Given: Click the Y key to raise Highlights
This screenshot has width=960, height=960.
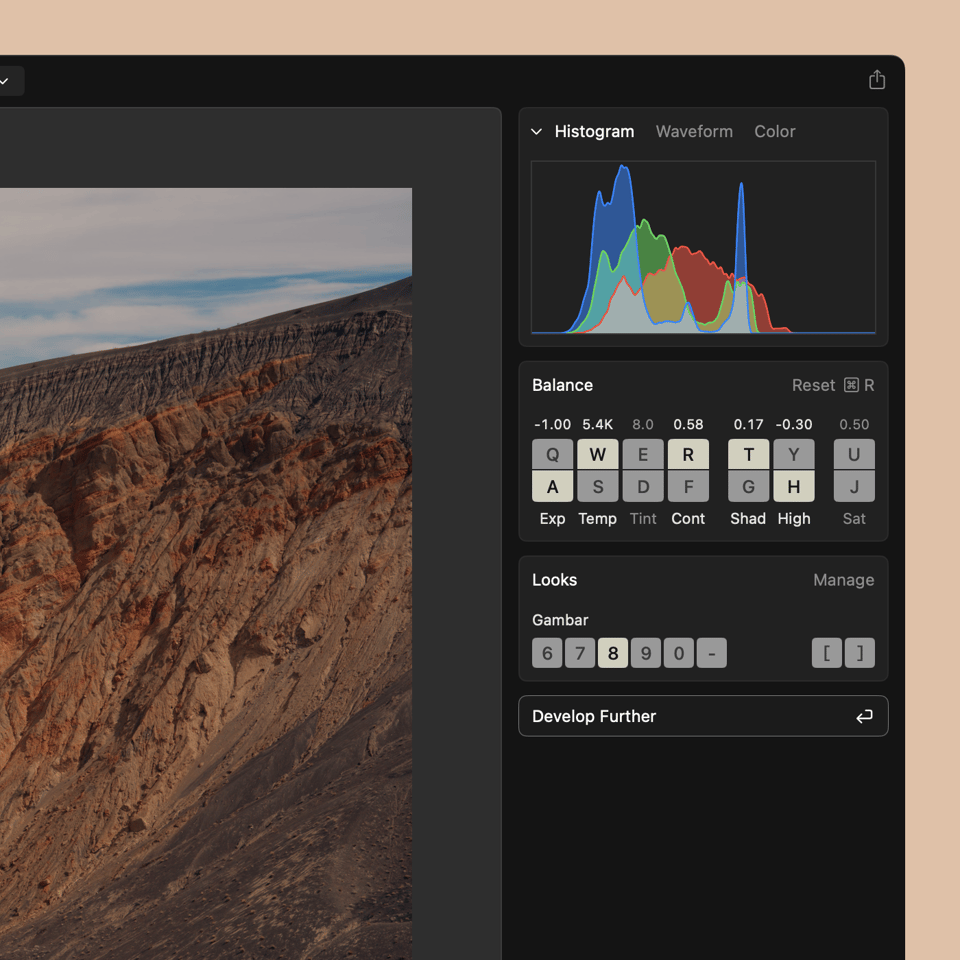Looking at the screenshot, I should pyautogui.click(x=793, y=454).
